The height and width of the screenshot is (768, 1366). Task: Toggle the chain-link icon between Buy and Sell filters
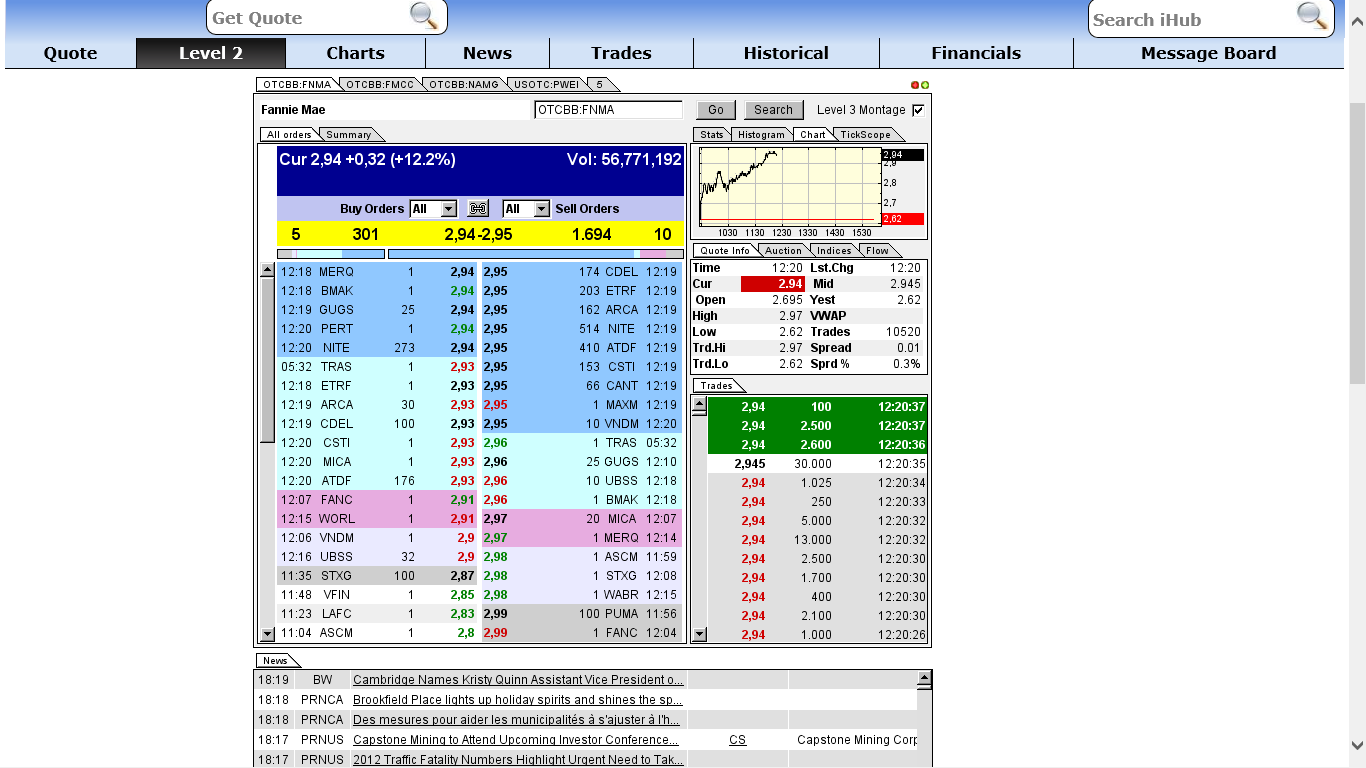478,208
